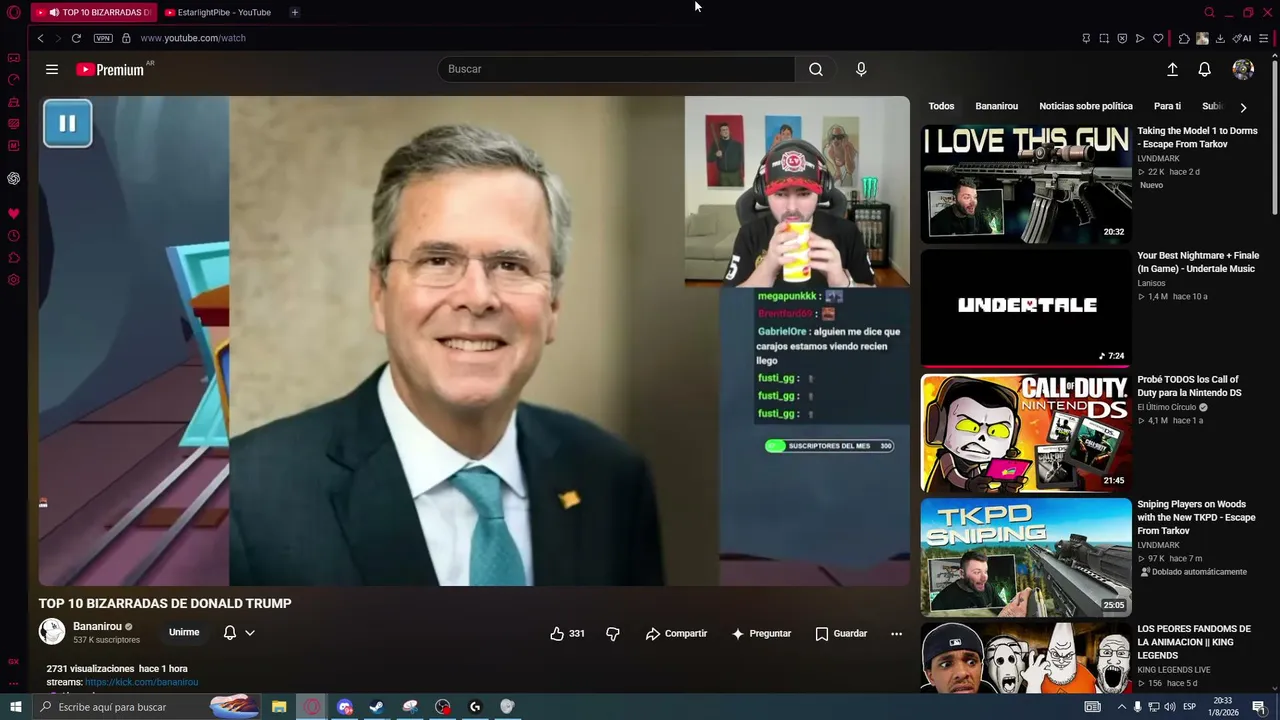Open YouTube notifications bell in header
Viewport: 1280px width, 720px height.
coord(1205,69)
